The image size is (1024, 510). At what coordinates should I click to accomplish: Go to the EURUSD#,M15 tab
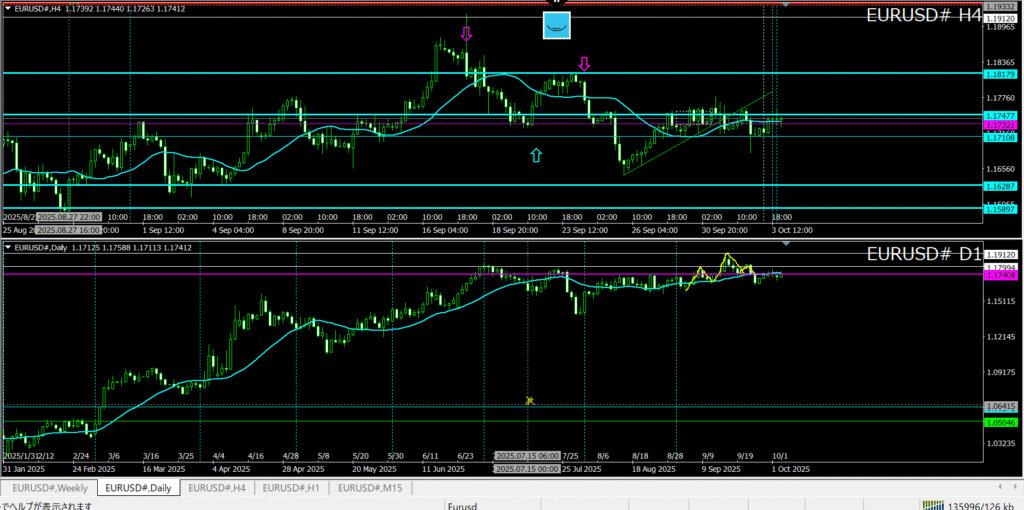pyautogui.click(x=368, y=488)
